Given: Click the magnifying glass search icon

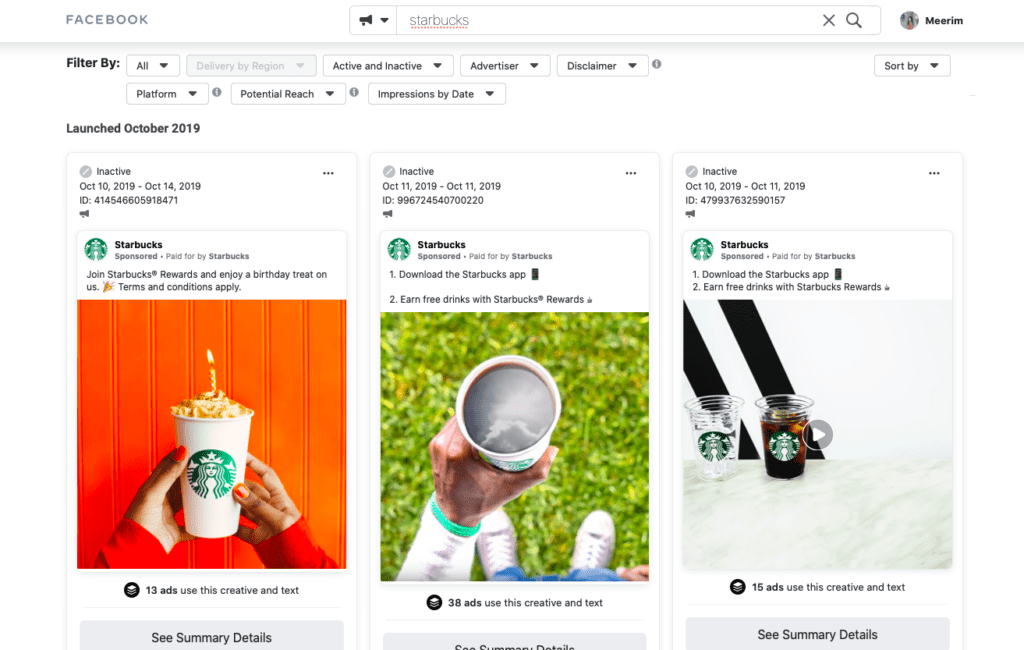Looking at the screenshot, I should (x=854, y=20).
